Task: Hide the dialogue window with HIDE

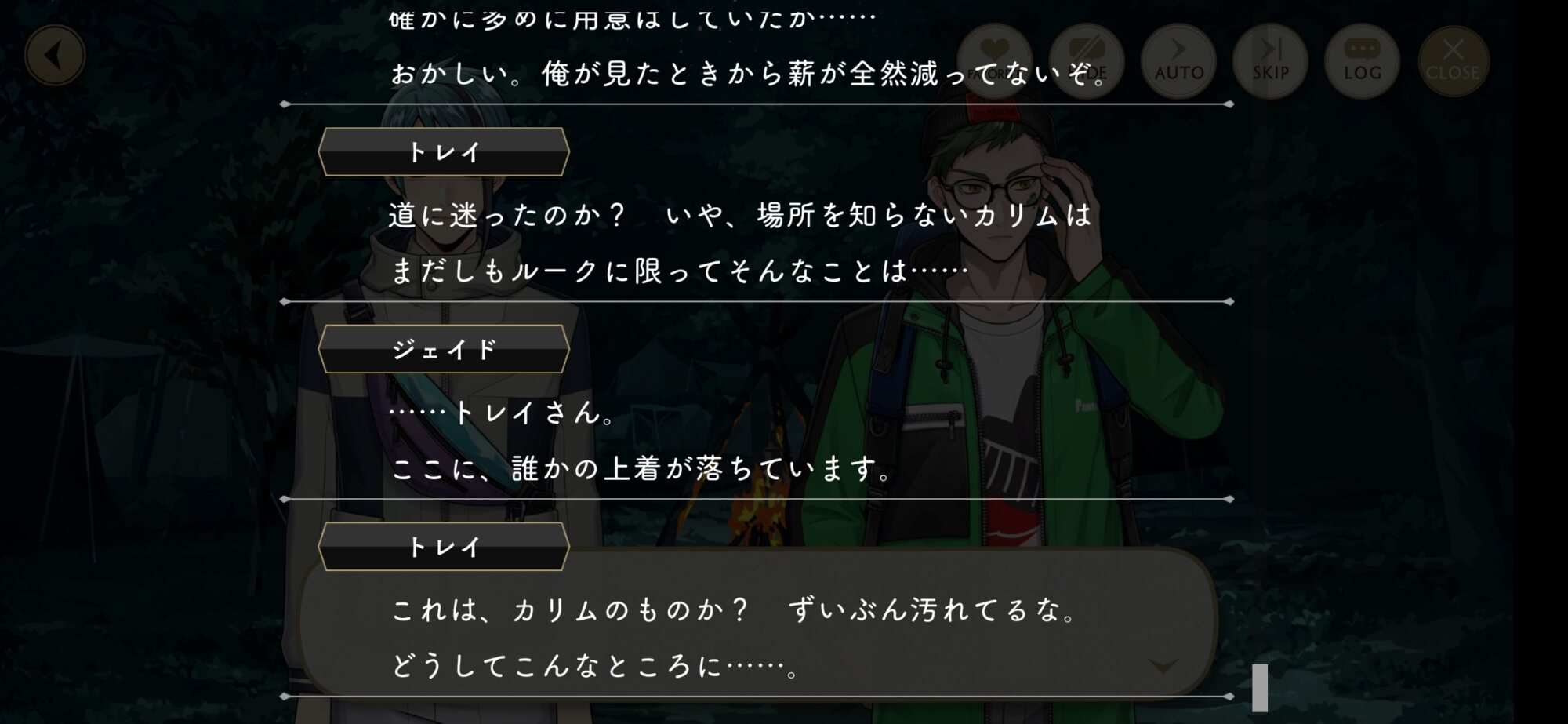Action: 1087,60
